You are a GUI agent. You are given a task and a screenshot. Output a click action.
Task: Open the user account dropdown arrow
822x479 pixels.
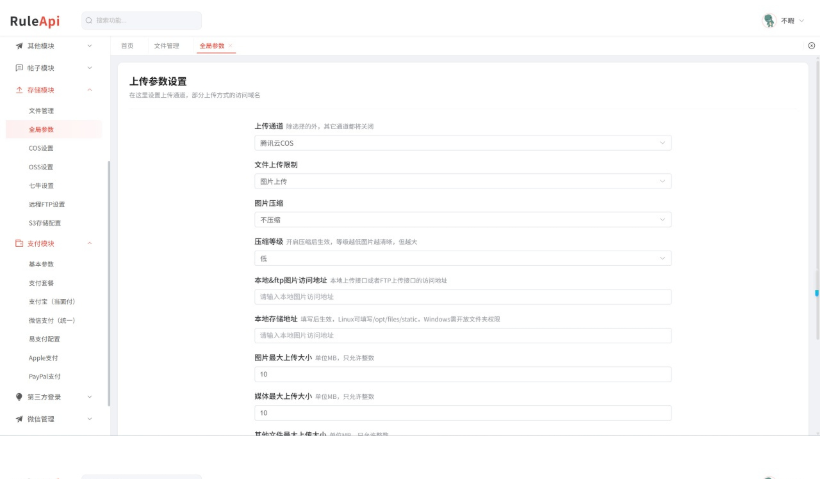pos(802,21)
